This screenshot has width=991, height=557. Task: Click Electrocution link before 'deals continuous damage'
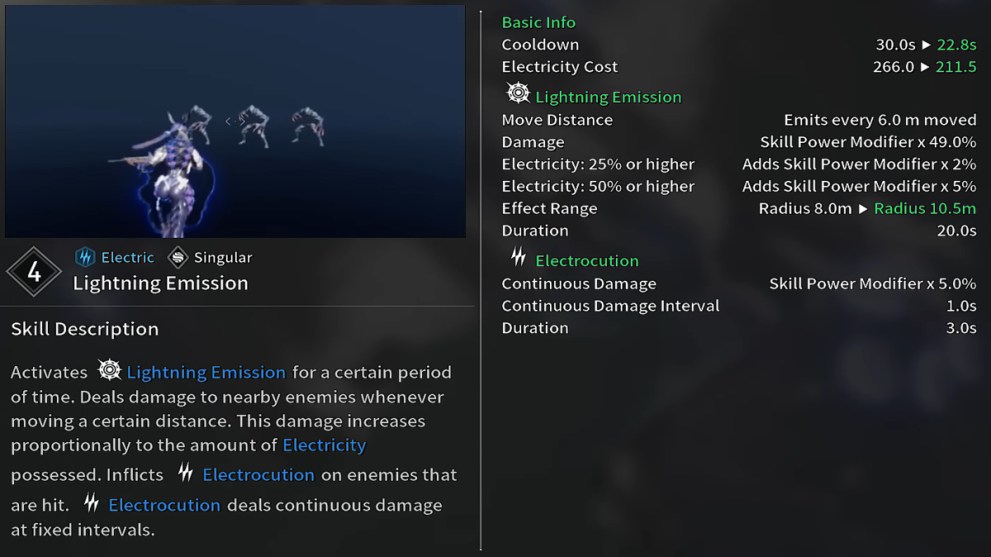164,505
